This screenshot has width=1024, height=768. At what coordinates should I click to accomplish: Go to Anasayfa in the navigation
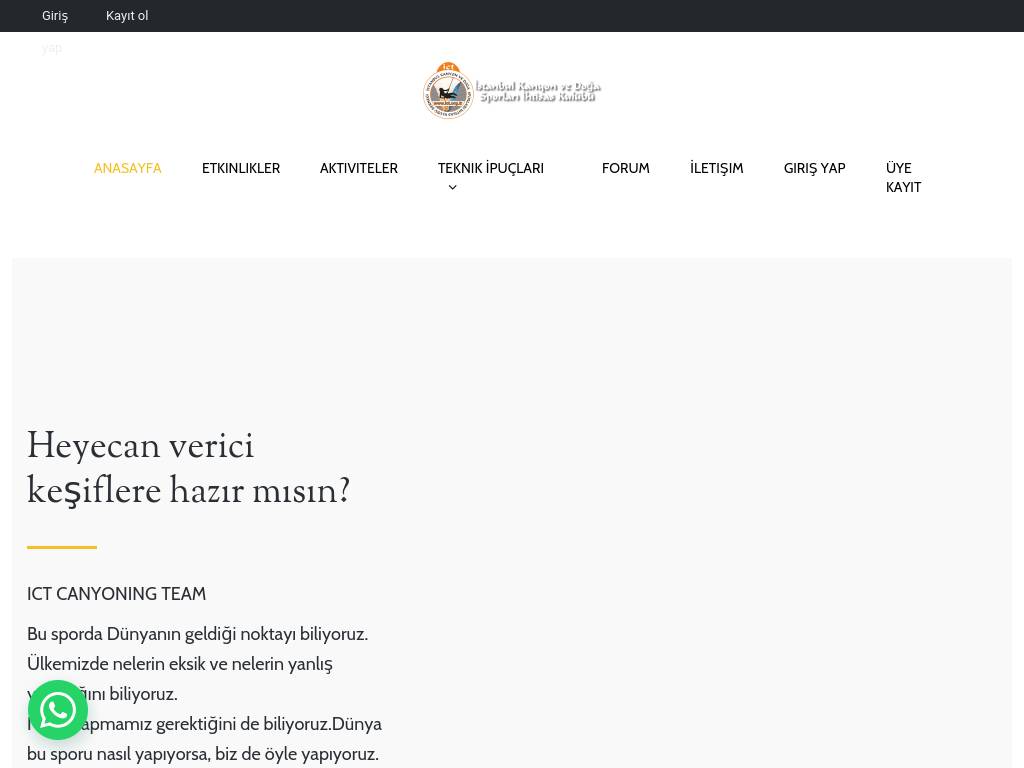[127, 168]
